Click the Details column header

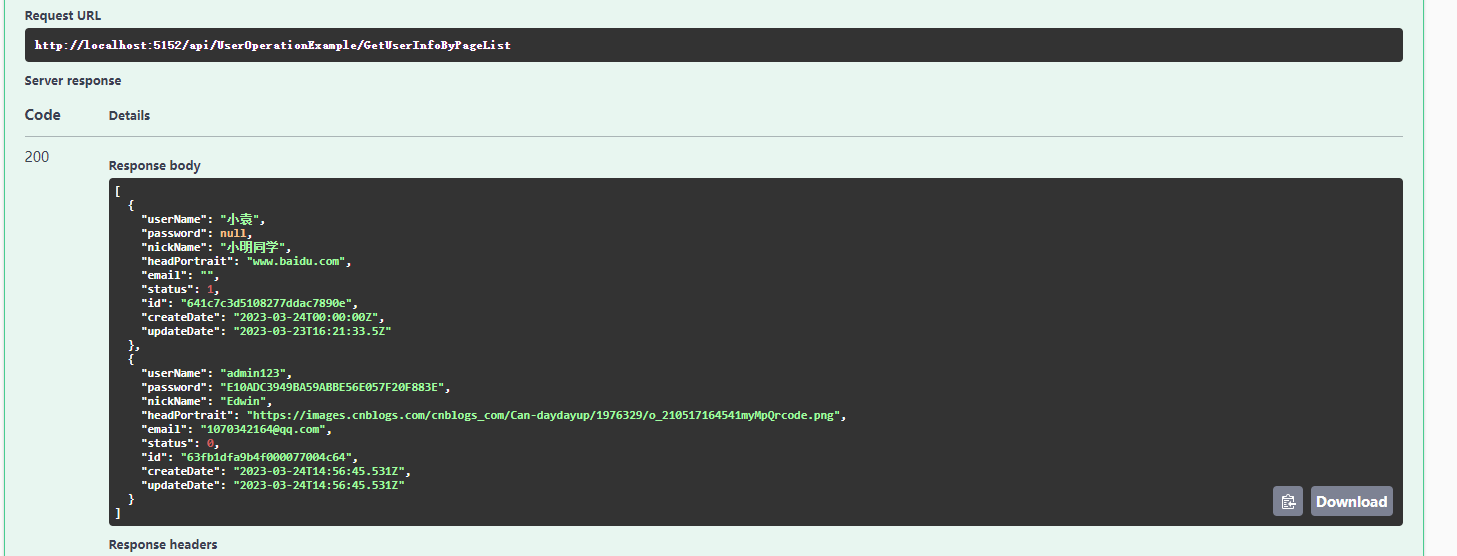(x=129, y=116)
